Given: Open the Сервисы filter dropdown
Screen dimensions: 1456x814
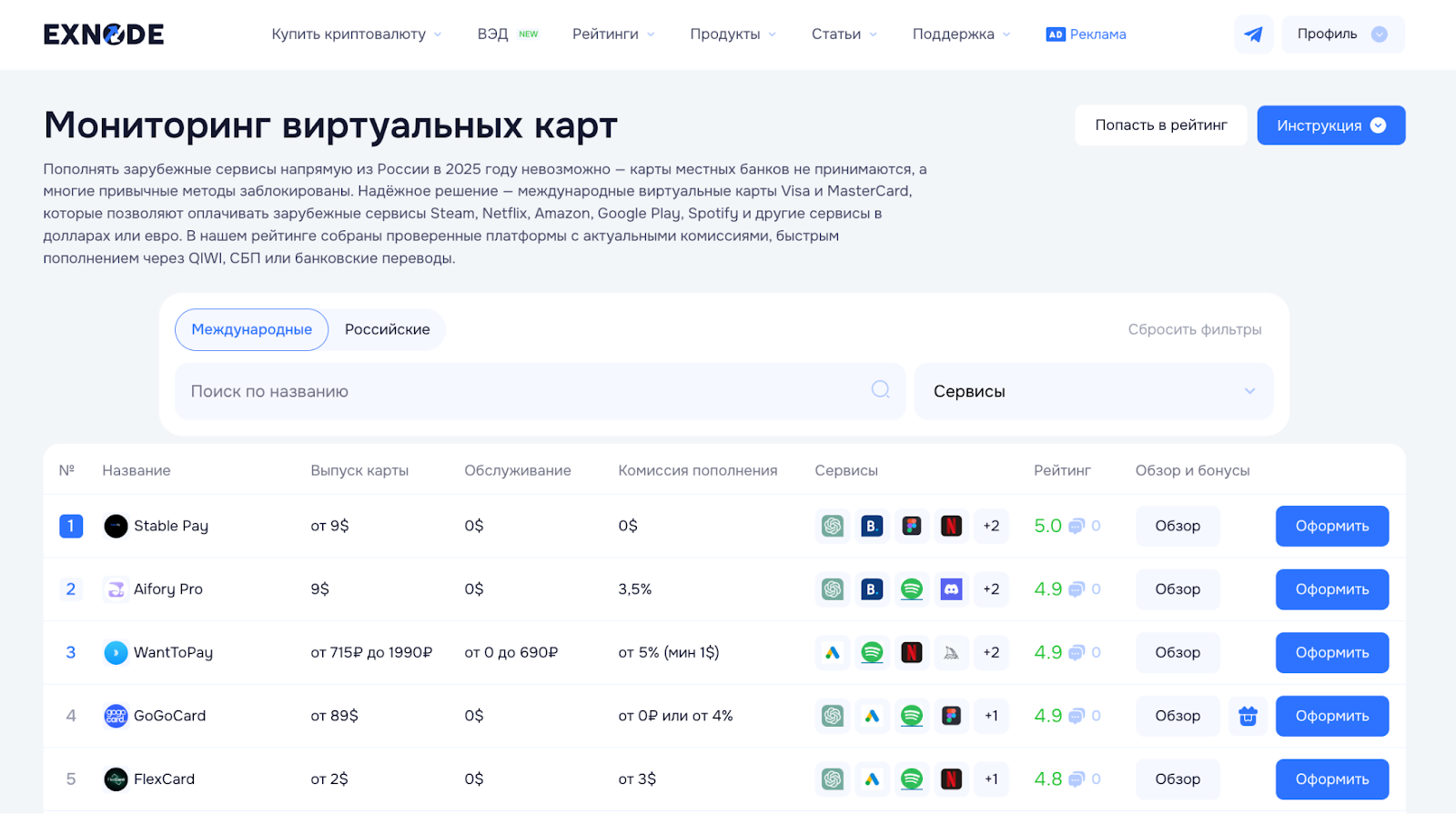Looking at the screenshot, I should (x=1093, y=391).
